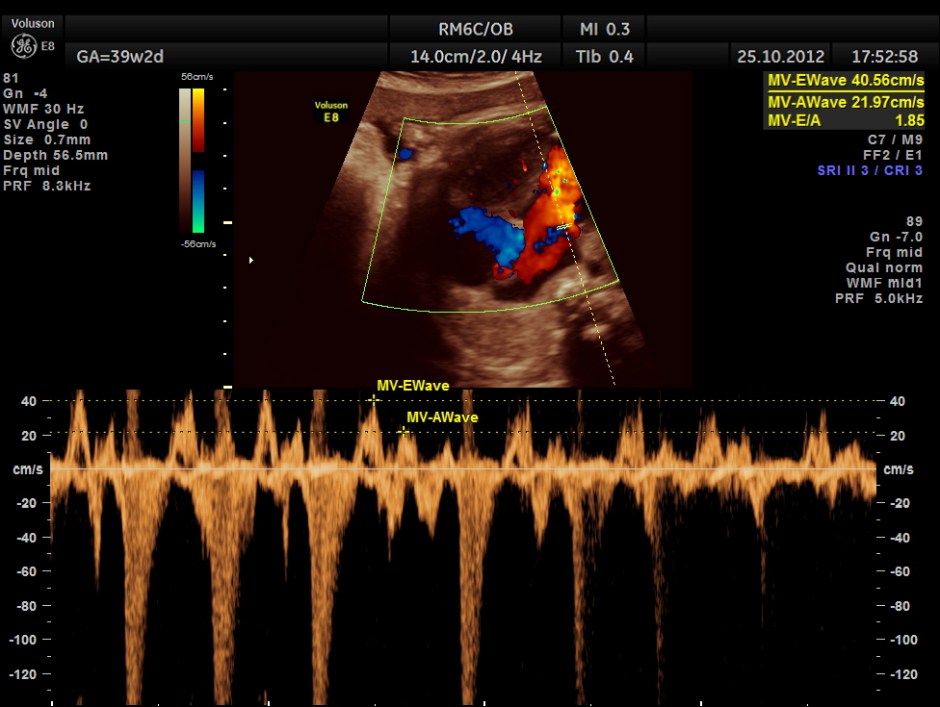Select the red-blue color Doppler velocity scale bar
The height and width of the screenshot is (707, 940).
pyautogui.click(x=198, y=160)
